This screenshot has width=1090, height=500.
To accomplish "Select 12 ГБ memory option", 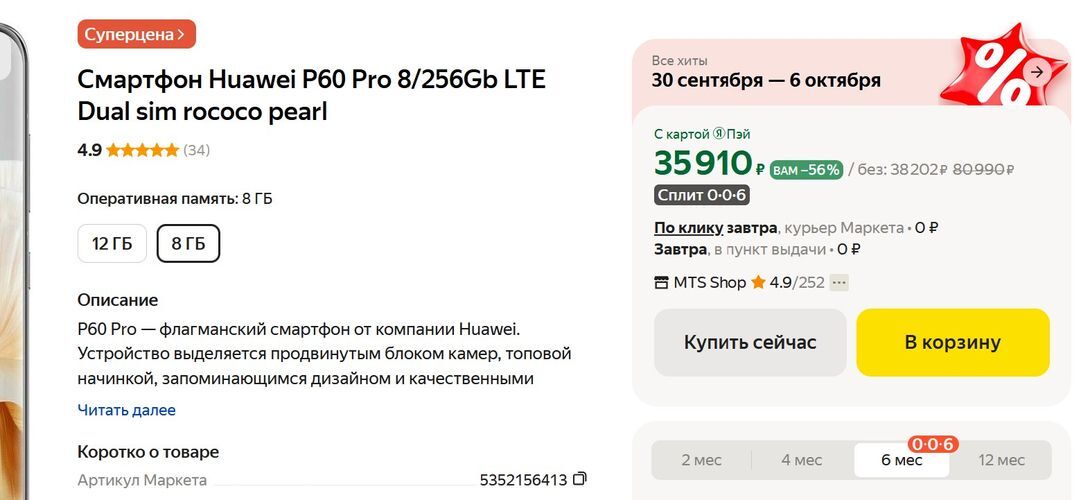I will tap(112, 244).
